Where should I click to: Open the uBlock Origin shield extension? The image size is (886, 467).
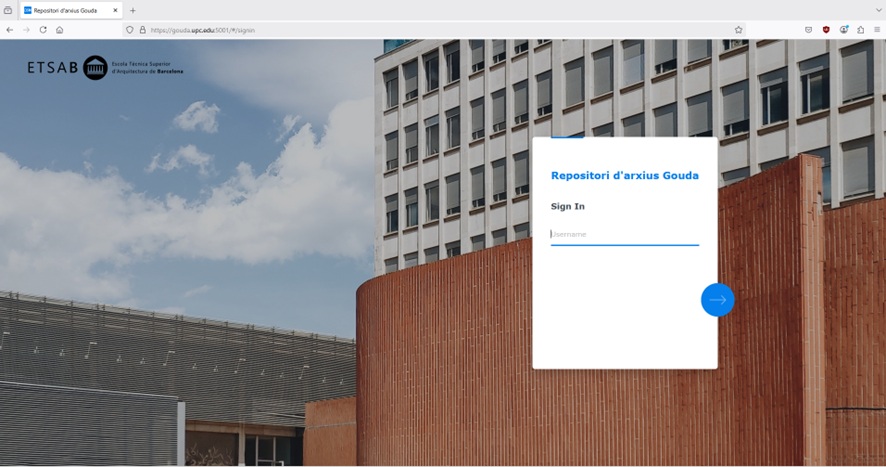click(x=826, y=30)
